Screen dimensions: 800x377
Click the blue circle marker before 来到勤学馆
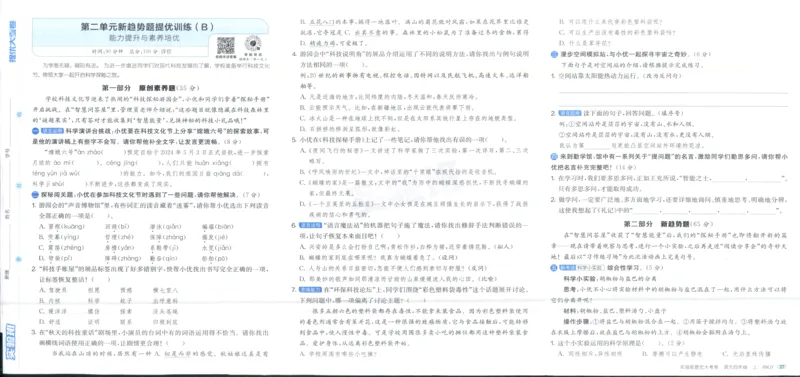point(554,156)
